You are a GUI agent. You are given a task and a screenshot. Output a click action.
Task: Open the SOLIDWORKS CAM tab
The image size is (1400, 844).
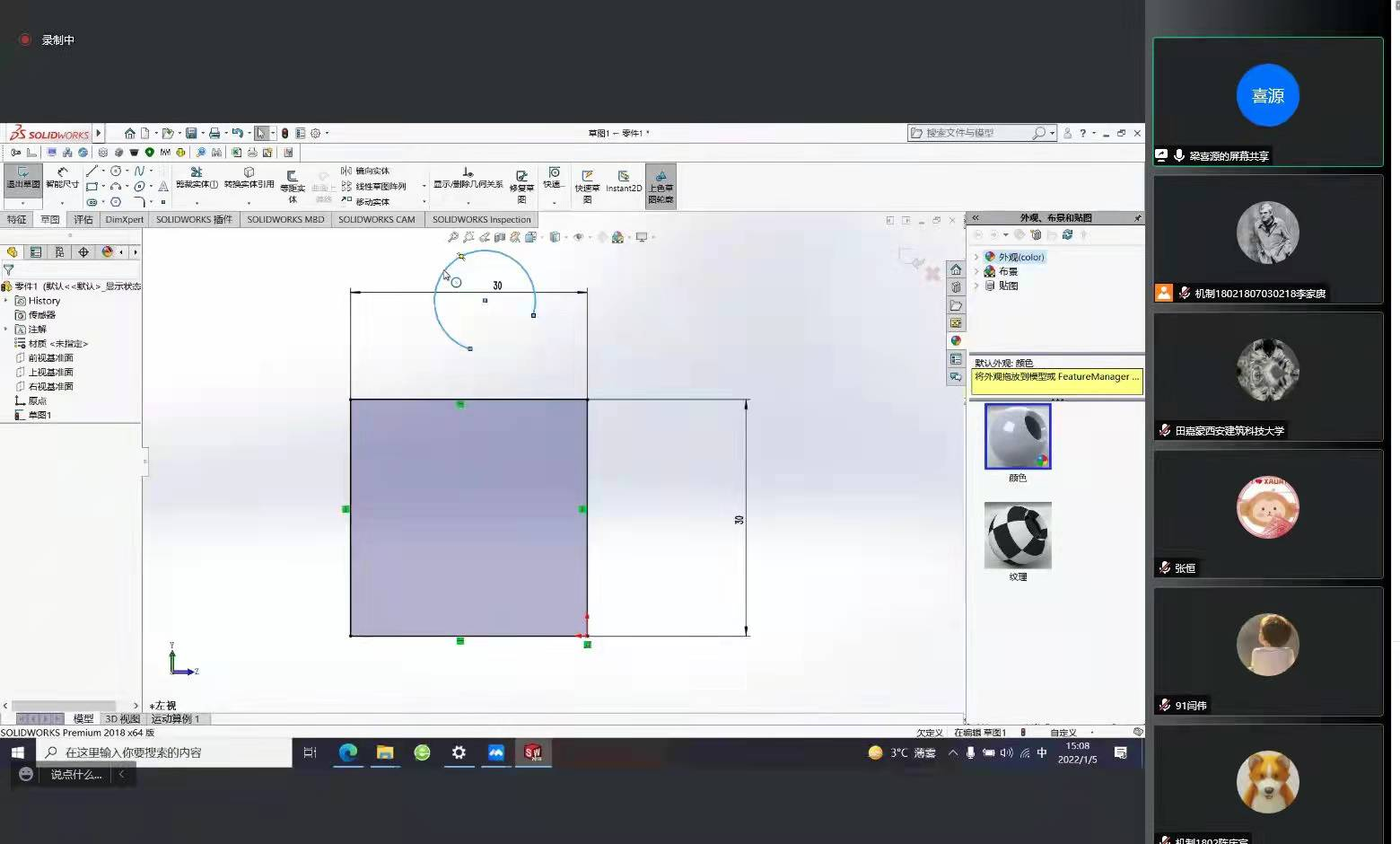(376, 220)
